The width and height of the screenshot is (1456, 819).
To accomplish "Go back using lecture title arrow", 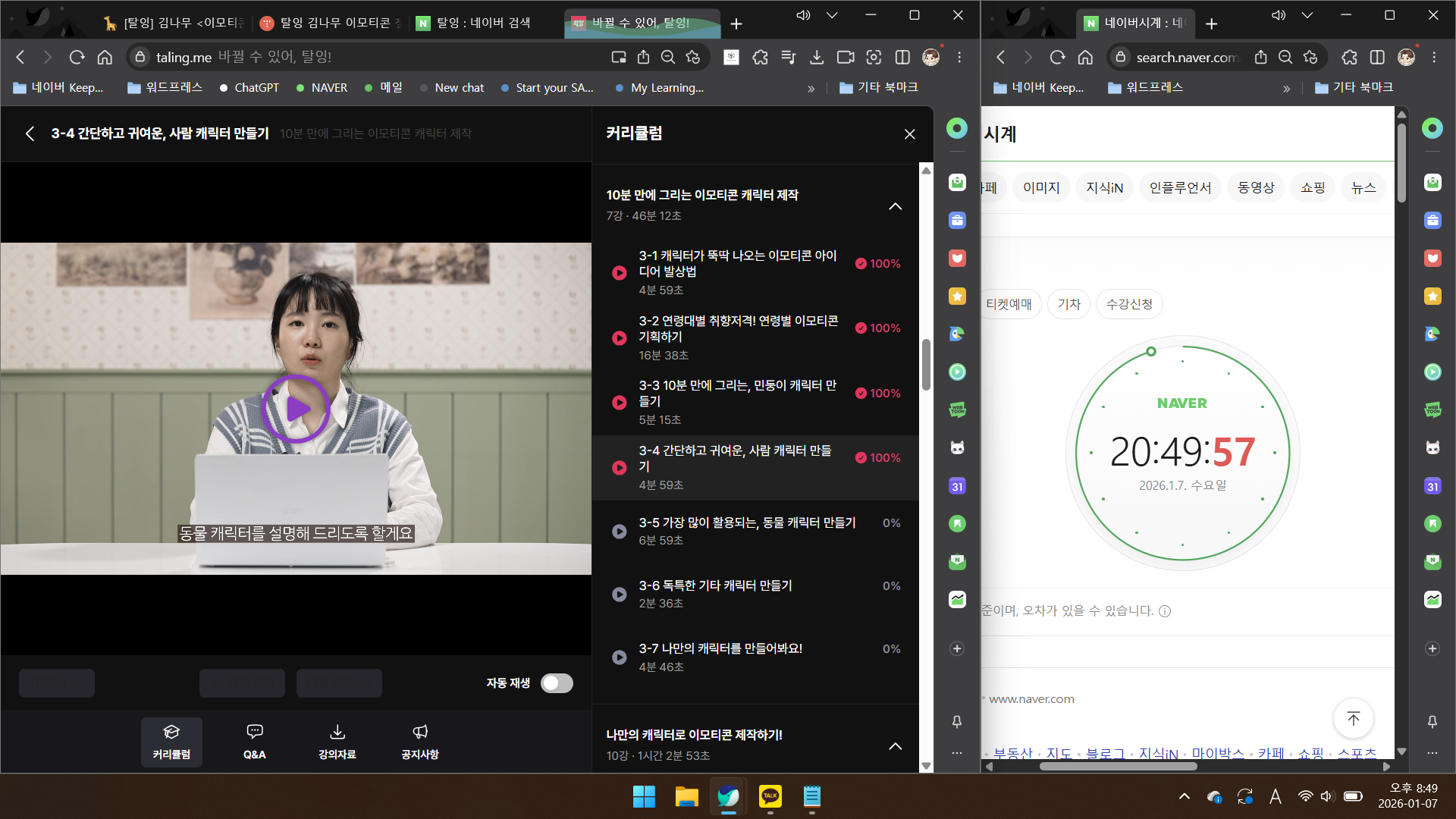I will [x=30, y=134].
